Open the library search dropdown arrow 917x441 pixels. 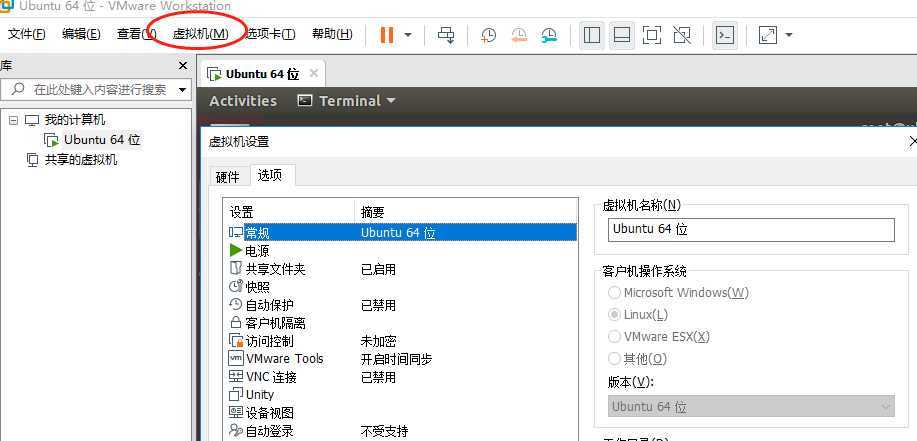[182, 90]
